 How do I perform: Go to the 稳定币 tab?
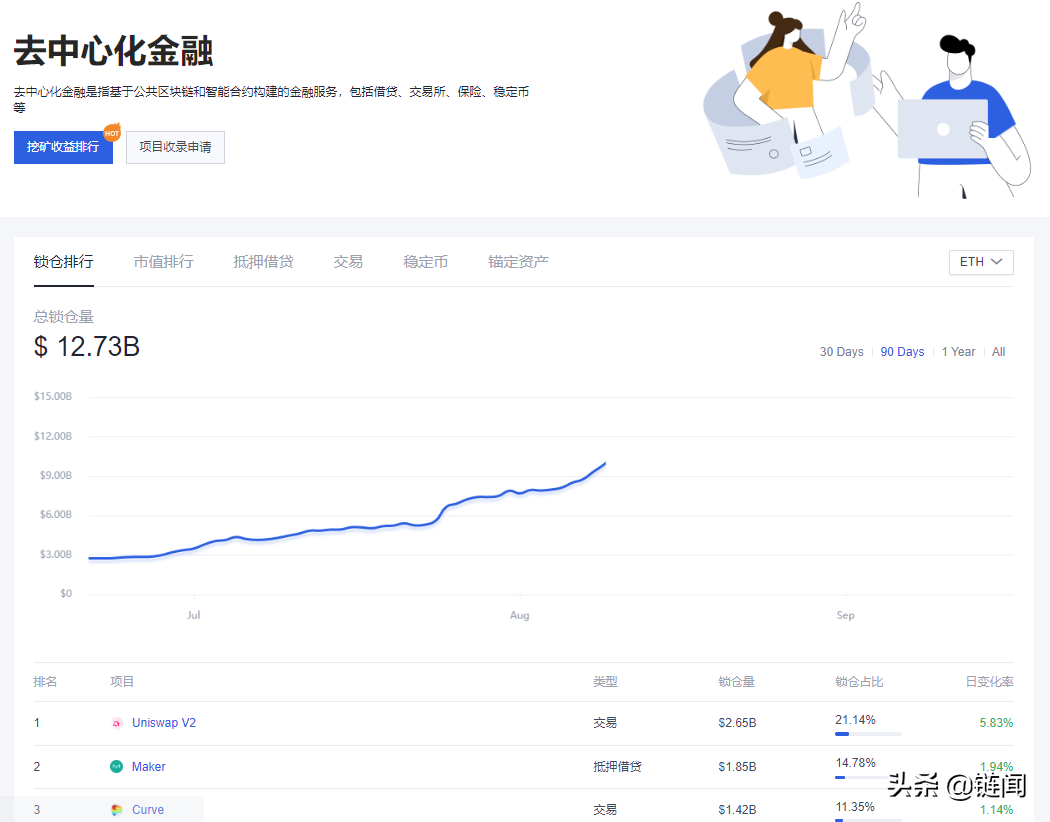click(x=425, y=262)
